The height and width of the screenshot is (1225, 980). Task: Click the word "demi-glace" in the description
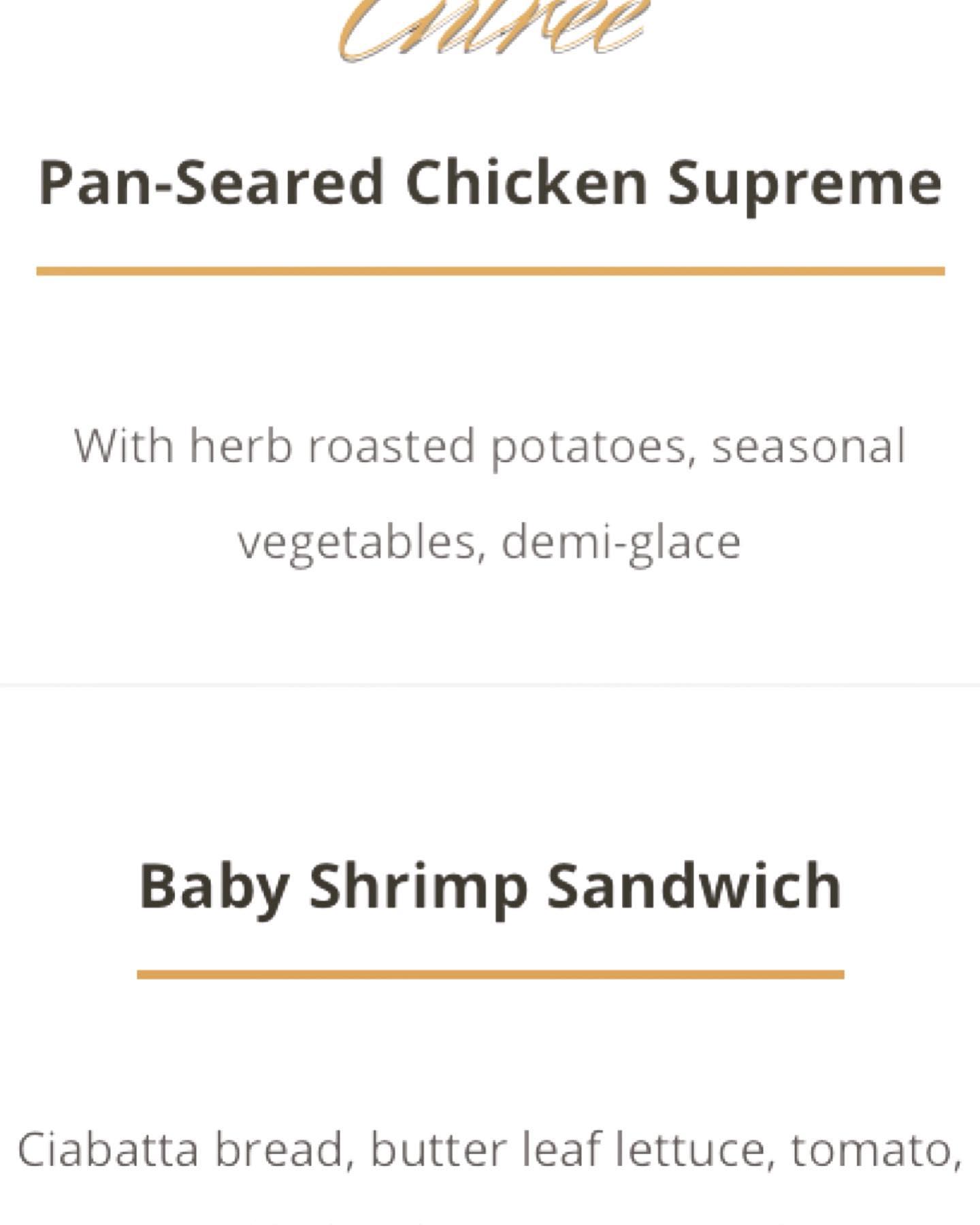click(621, 542)
